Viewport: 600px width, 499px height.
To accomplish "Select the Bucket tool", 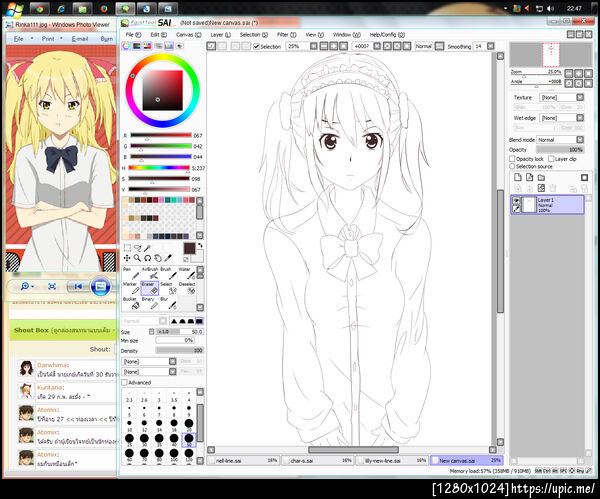I will pos(131,303).
